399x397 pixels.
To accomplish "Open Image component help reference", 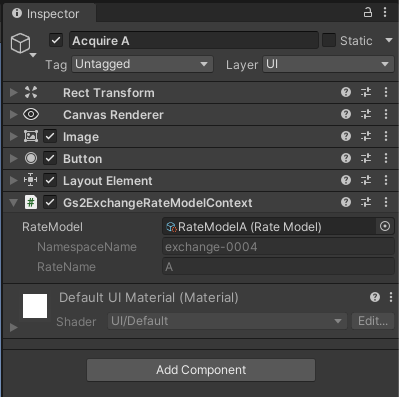I will [346, 136].
